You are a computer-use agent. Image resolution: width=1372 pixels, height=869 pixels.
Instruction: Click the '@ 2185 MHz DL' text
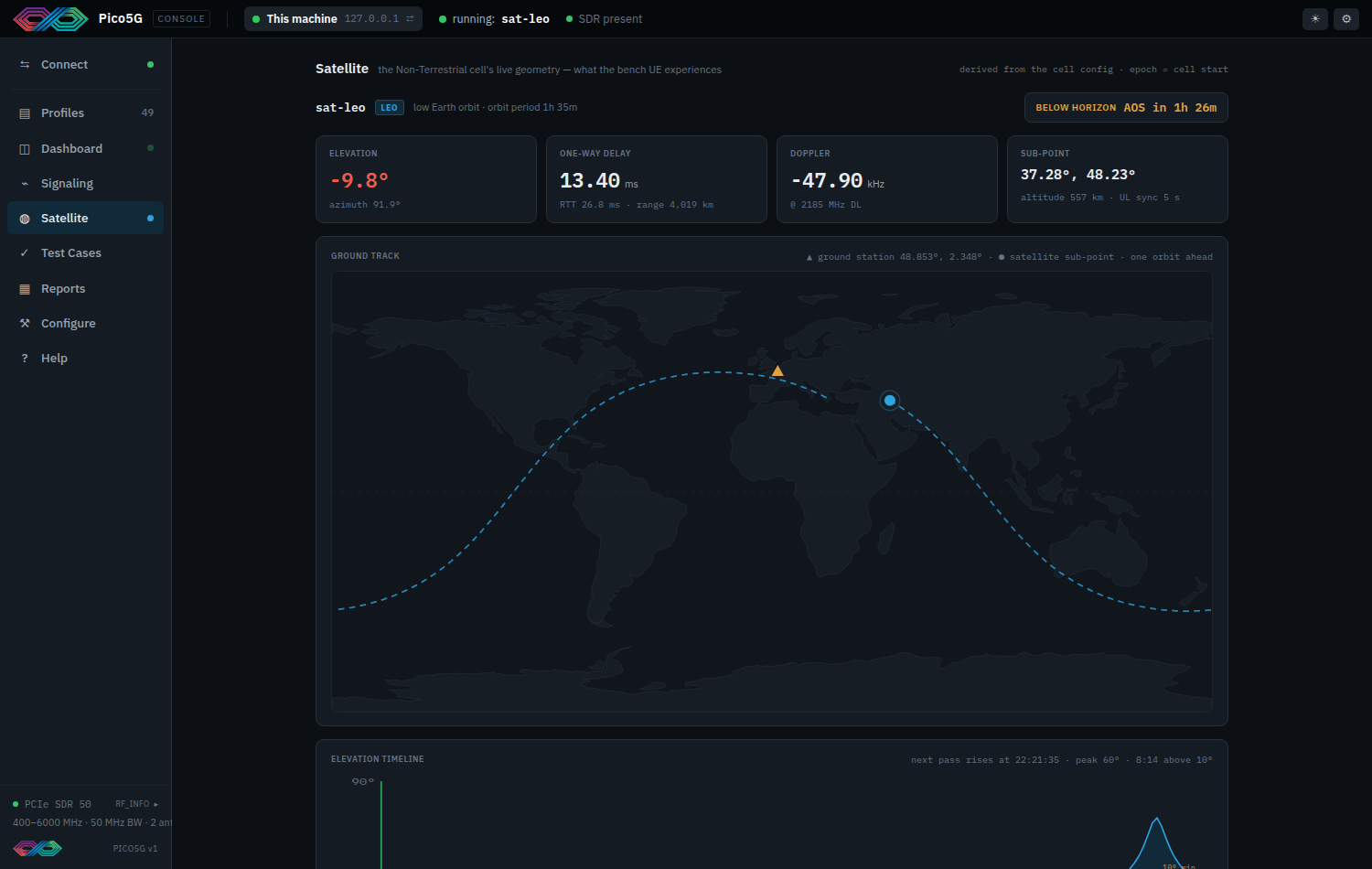tap(826, 205)
